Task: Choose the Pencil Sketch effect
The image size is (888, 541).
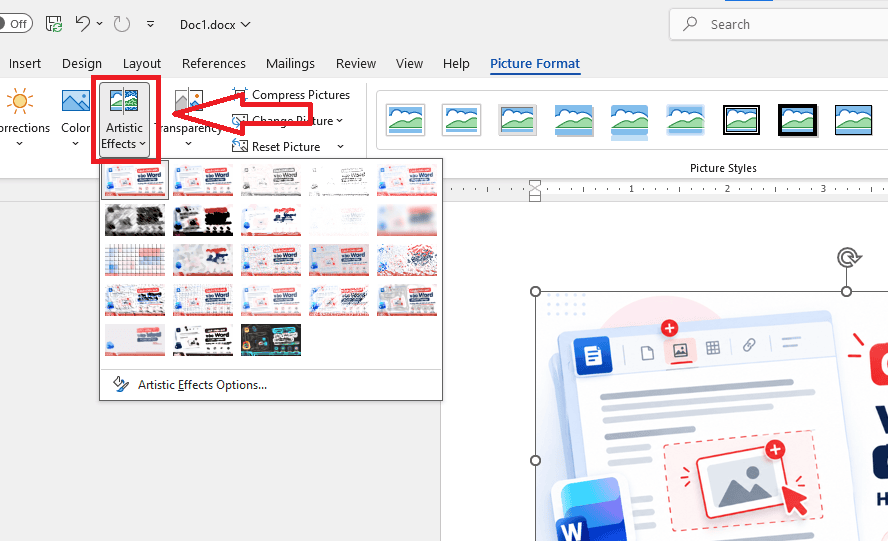Action: pos(339,180)
